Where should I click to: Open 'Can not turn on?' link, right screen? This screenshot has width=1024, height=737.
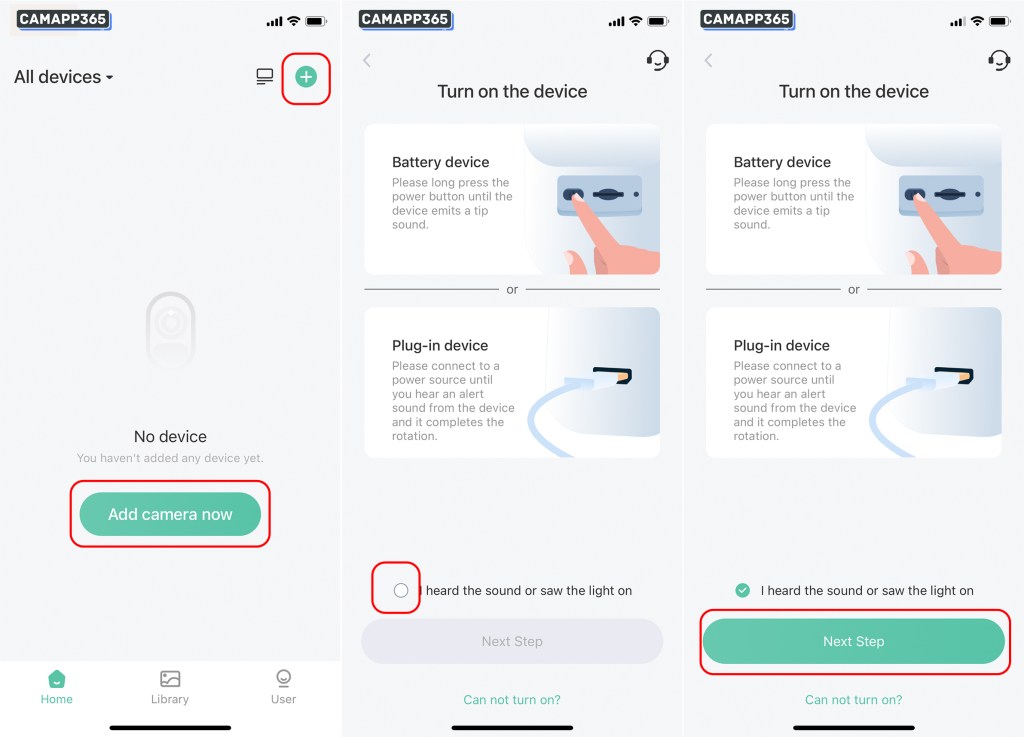pos(854,700)
